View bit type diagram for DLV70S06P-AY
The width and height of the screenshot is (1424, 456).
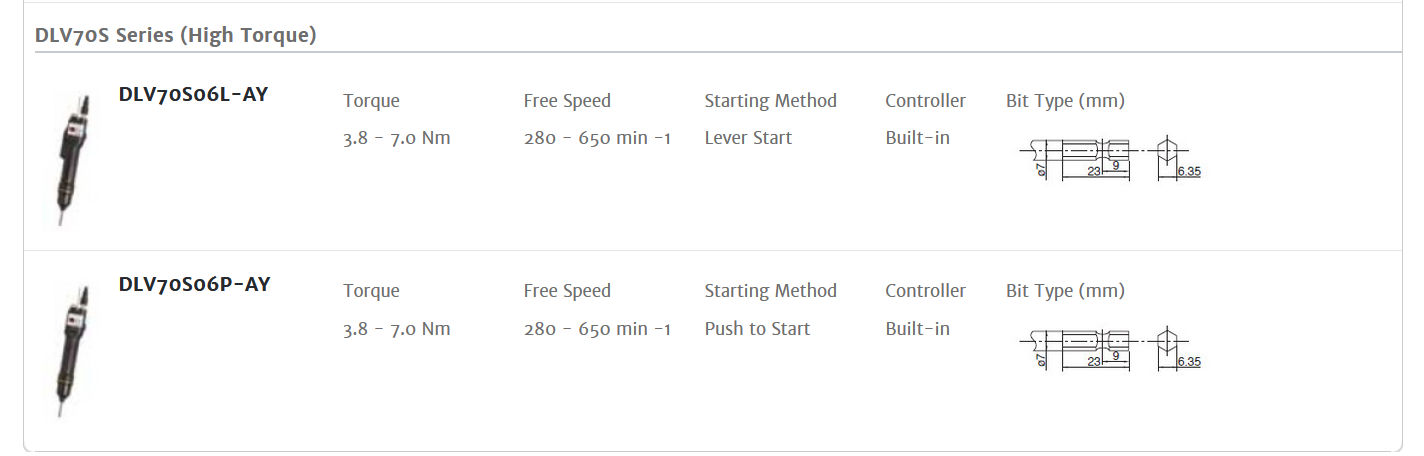tap(1110, 349)
